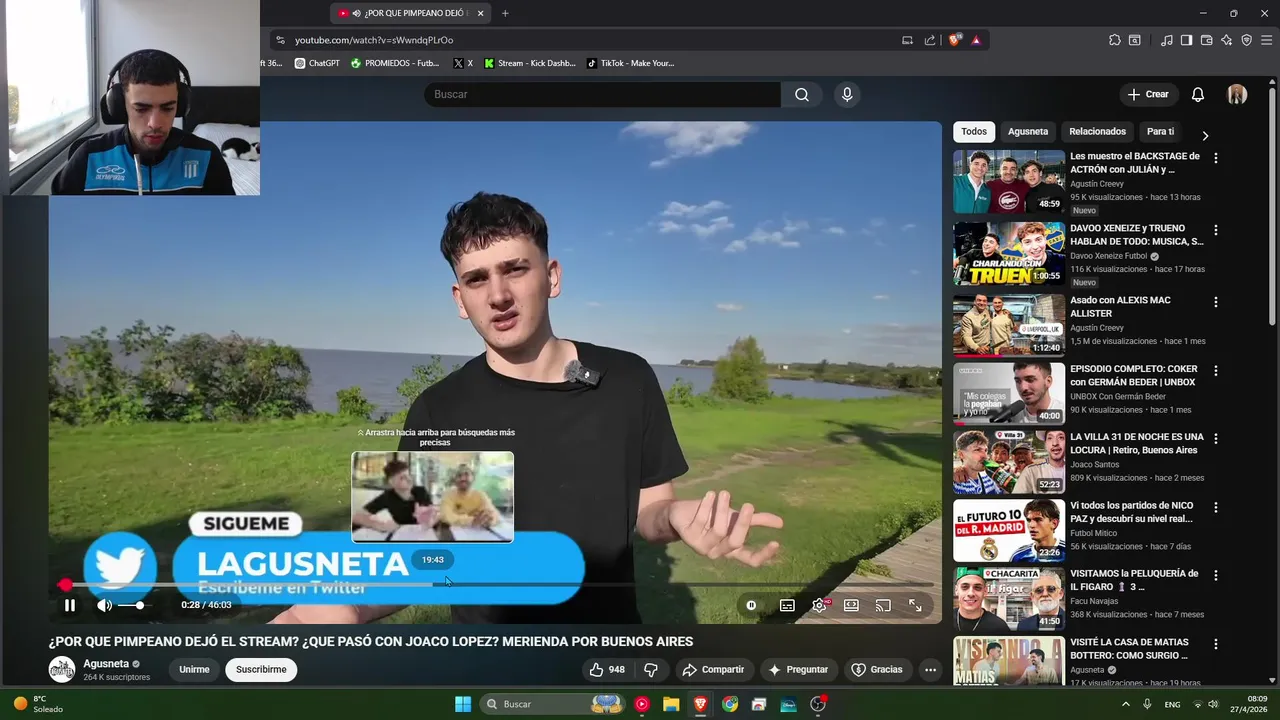
Task: Open options for PELUQUERÍA de IL FIGARO video
Action: pos(1216,575)
